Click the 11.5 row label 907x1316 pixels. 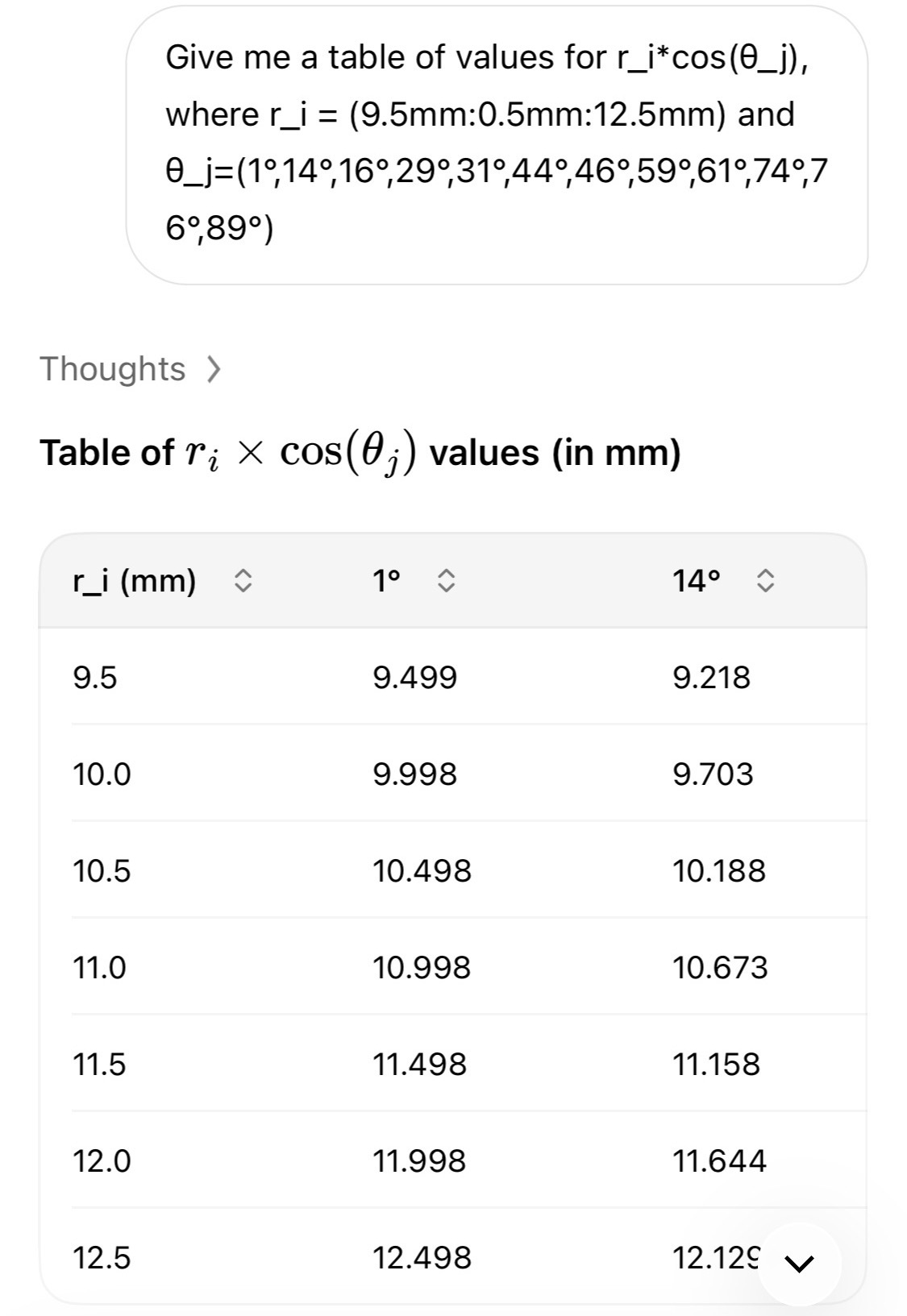(x=99, y=1064)
